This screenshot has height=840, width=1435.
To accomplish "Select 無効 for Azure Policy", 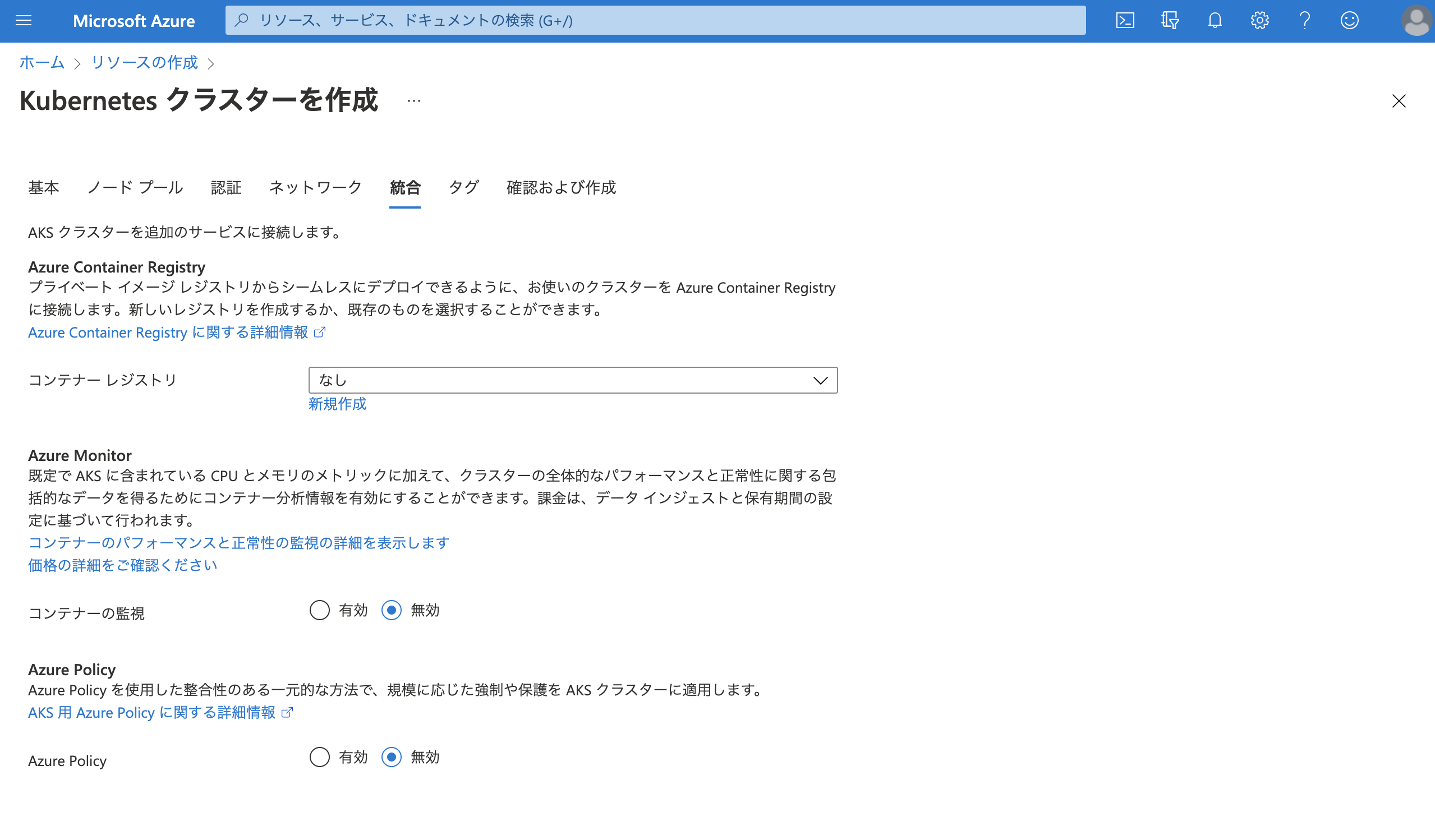I will pyautogui.click(x=391, y=757).
